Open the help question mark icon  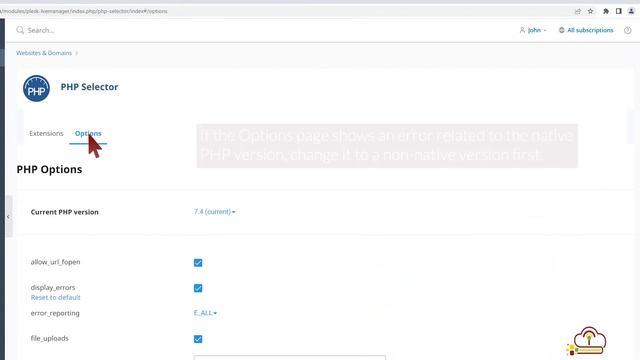[628, 30]
